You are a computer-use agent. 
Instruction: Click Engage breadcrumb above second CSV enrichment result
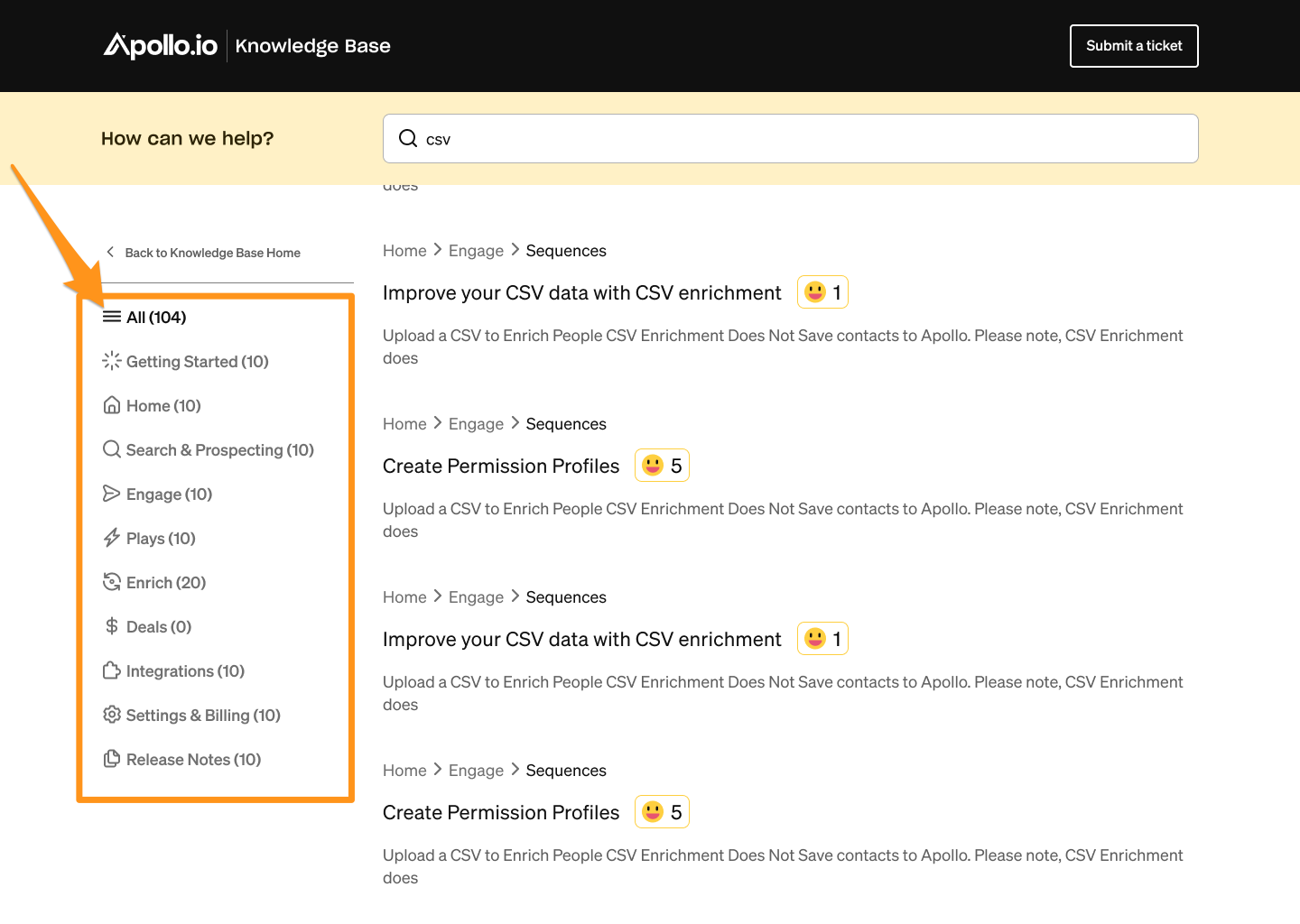(476, 597)
